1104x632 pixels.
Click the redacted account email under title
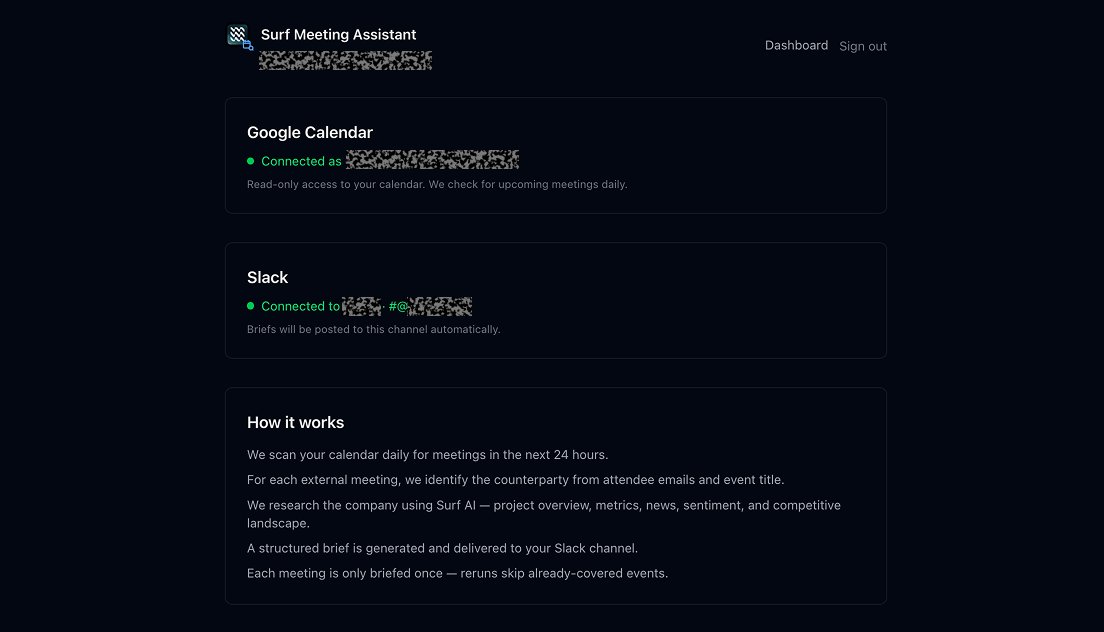(345, 61)
